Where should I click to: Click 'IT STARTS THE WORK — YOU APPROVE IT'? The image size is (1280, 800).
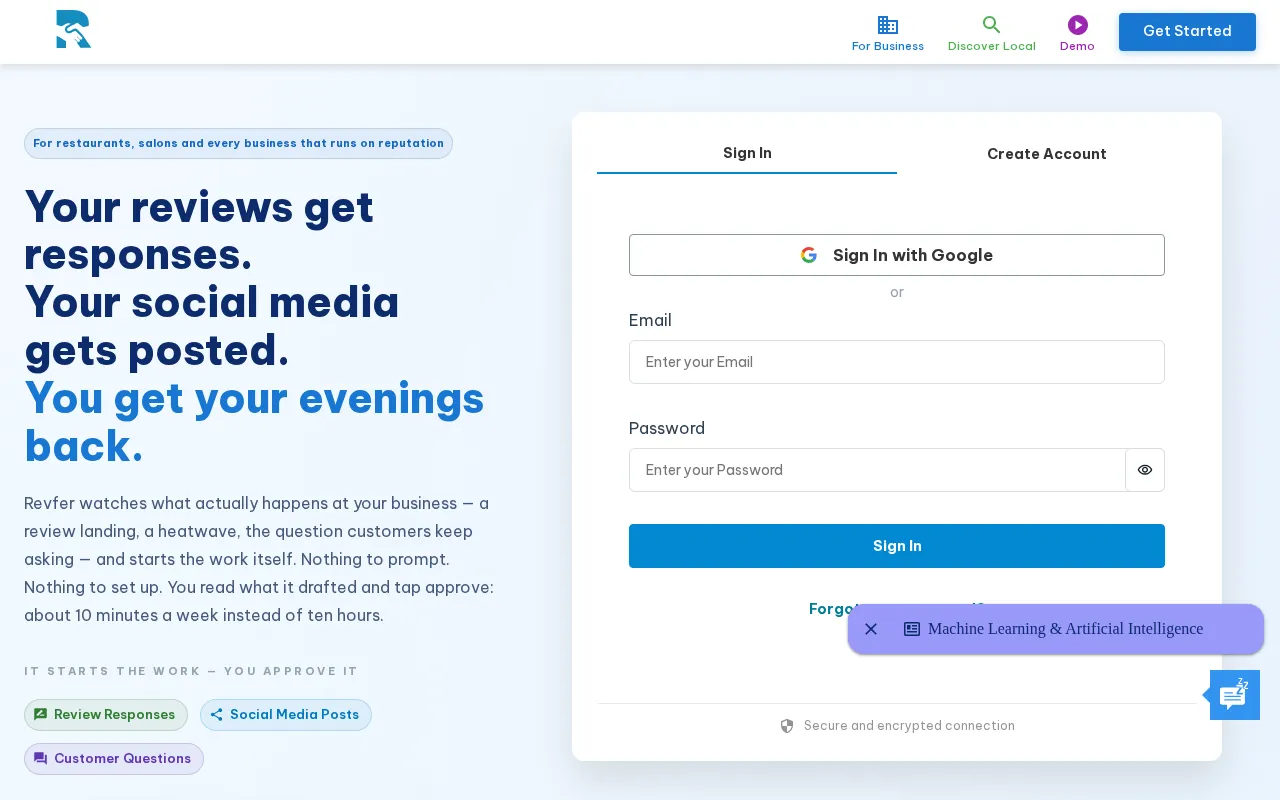coord(191,671)
